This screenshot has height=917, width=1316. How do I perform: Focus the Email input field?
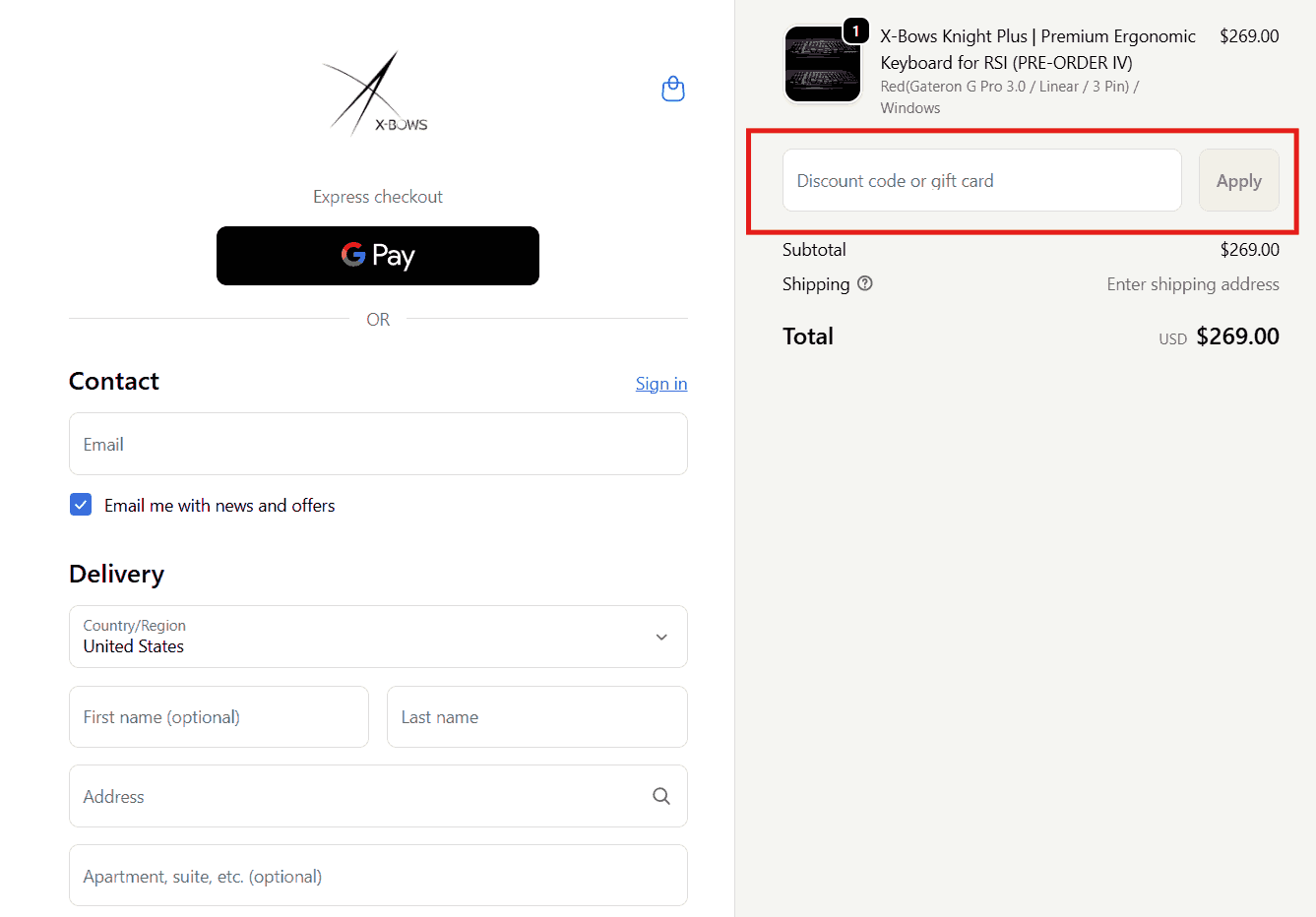tap(378, 444)
